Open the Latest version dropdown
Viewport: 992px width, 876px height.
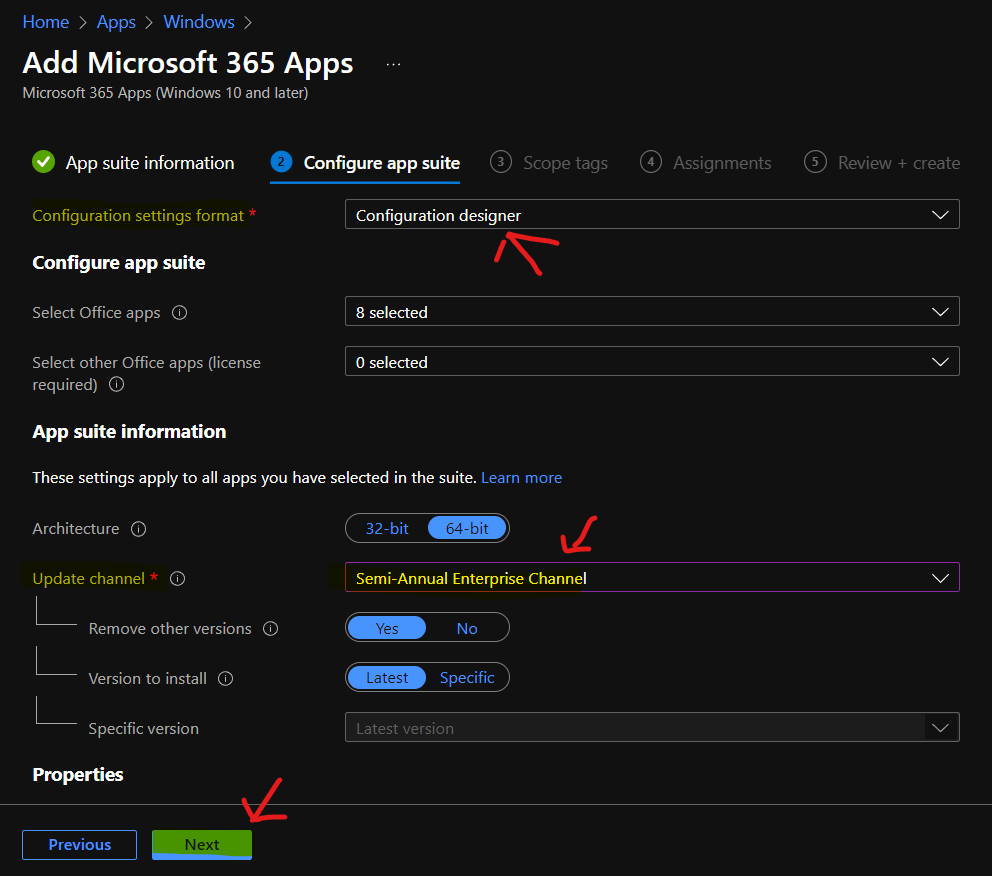pyautogui.click(x=652, y=727)
